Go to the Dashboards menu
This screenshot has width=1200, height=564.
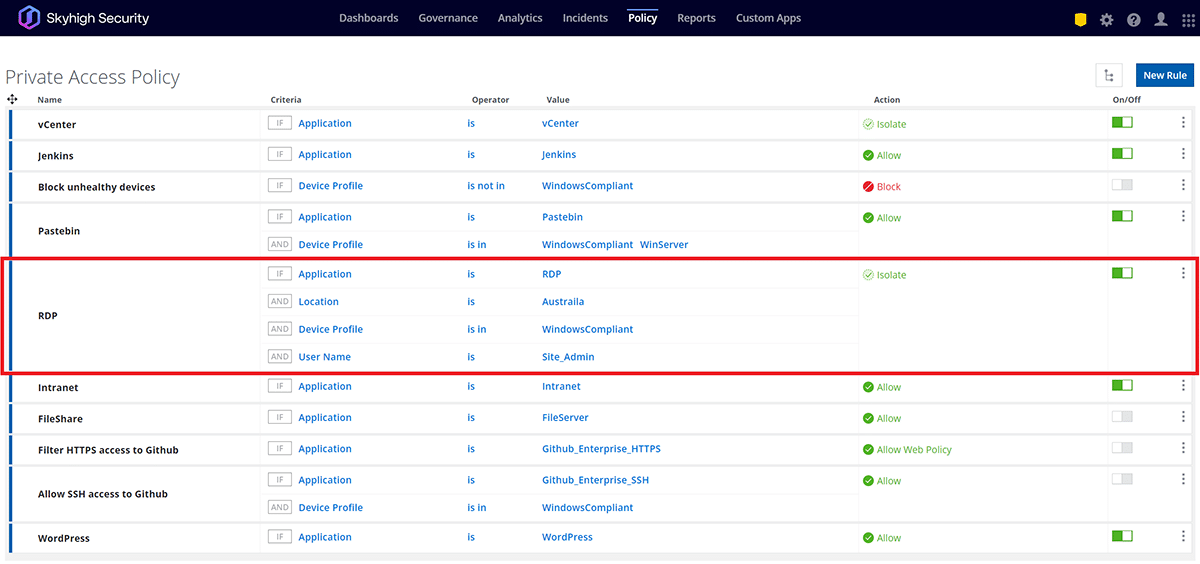click(x=368, y=18)
